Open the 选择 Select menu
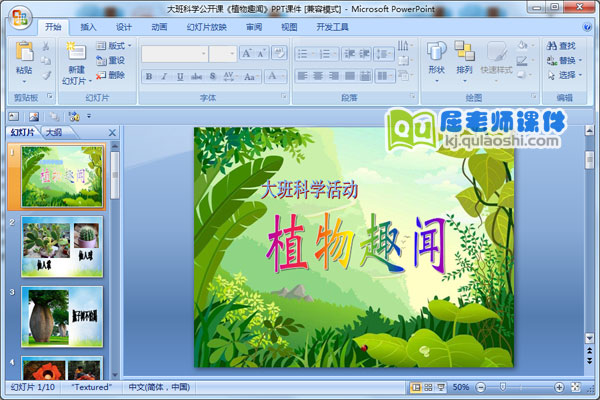This screenshot has height=400, width=600. pos(564,75)
